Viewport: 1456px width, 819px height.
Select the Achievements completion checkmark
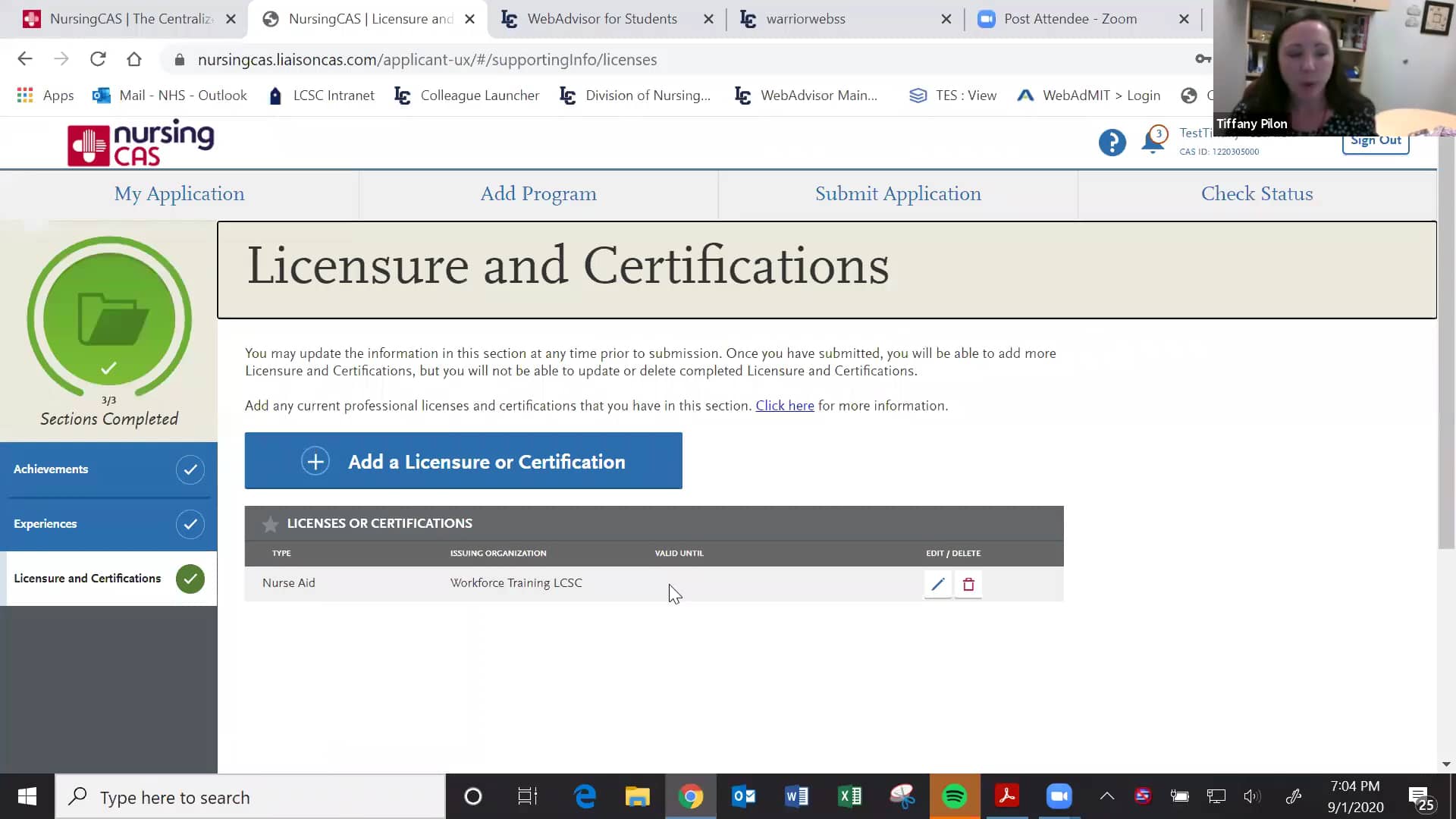click(x=190, y=469)
